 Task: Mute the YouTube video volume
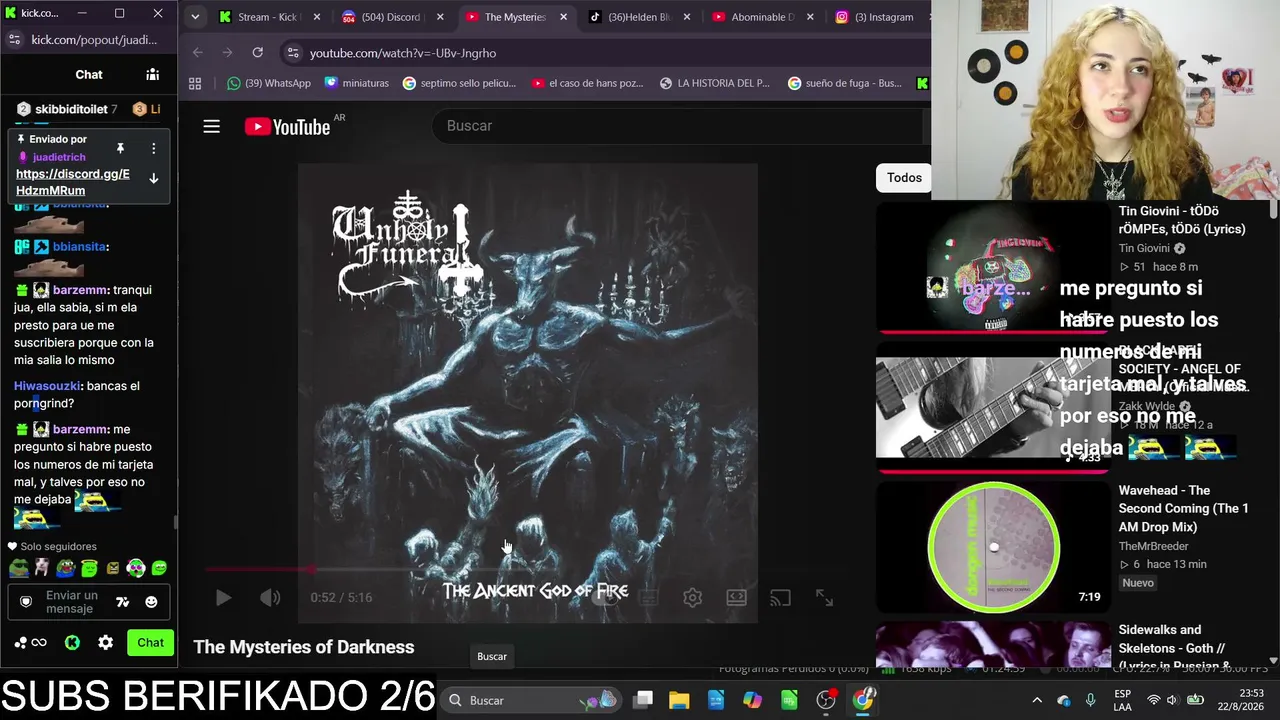coord(270,597)
